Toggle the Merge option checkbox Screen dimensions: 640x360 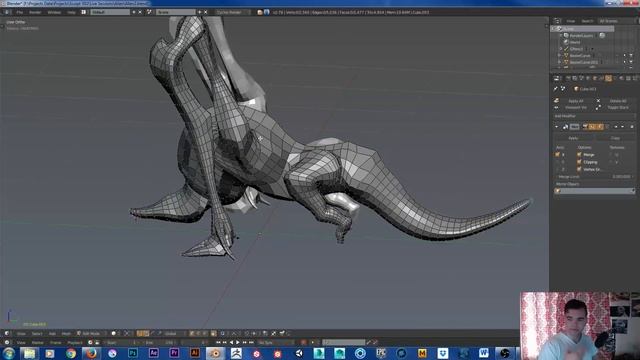click(x=579, y=155)
